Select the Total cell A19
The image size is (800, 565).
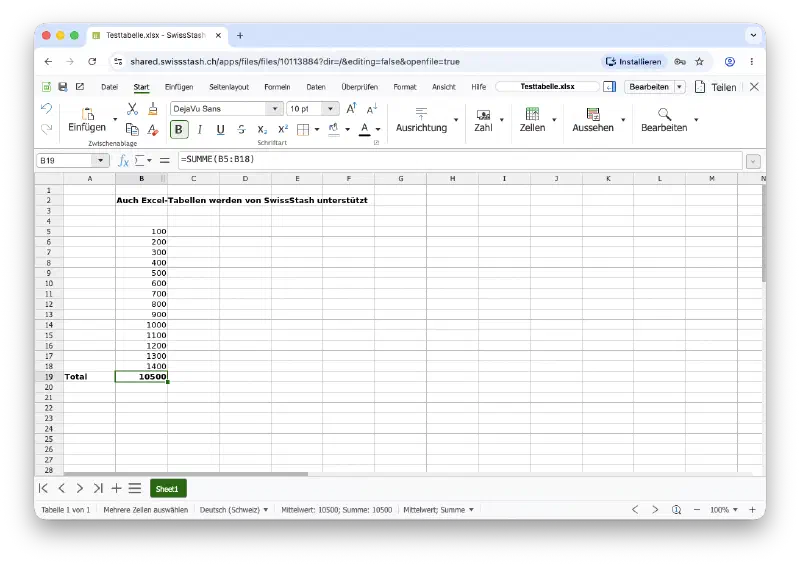coord(89,377)
